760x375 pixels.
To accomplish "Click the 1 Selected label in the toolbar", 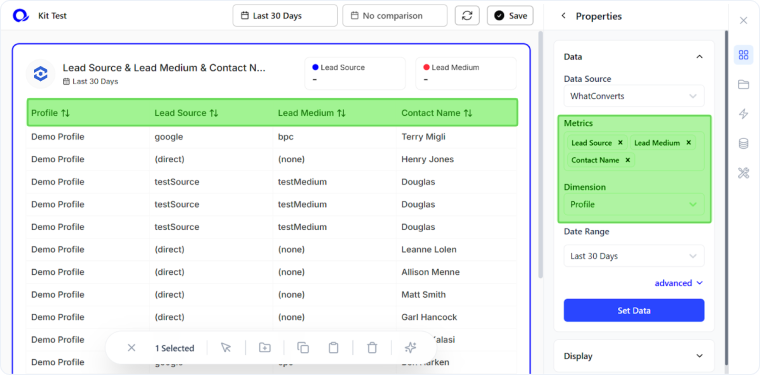I will pyautogui.click(x=174, y=348).
